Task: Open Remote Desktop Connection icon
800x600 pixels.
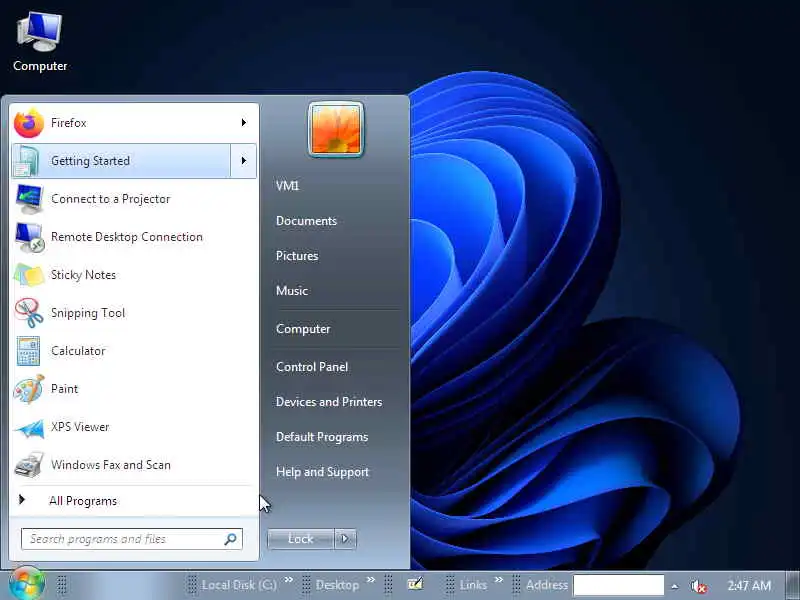Action: coord(29,237)
